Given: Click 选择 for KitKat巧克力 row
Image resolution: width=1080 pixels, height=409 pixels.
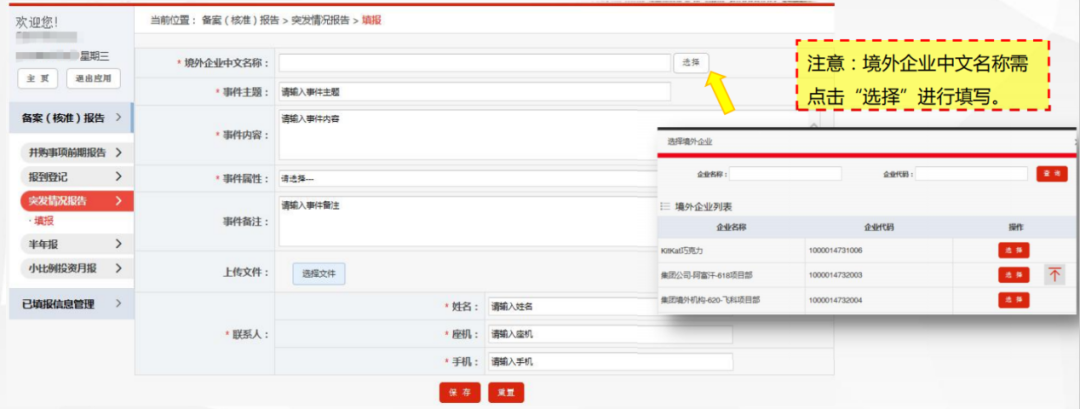Looking at the screenshot, I should click(1013, 250).
